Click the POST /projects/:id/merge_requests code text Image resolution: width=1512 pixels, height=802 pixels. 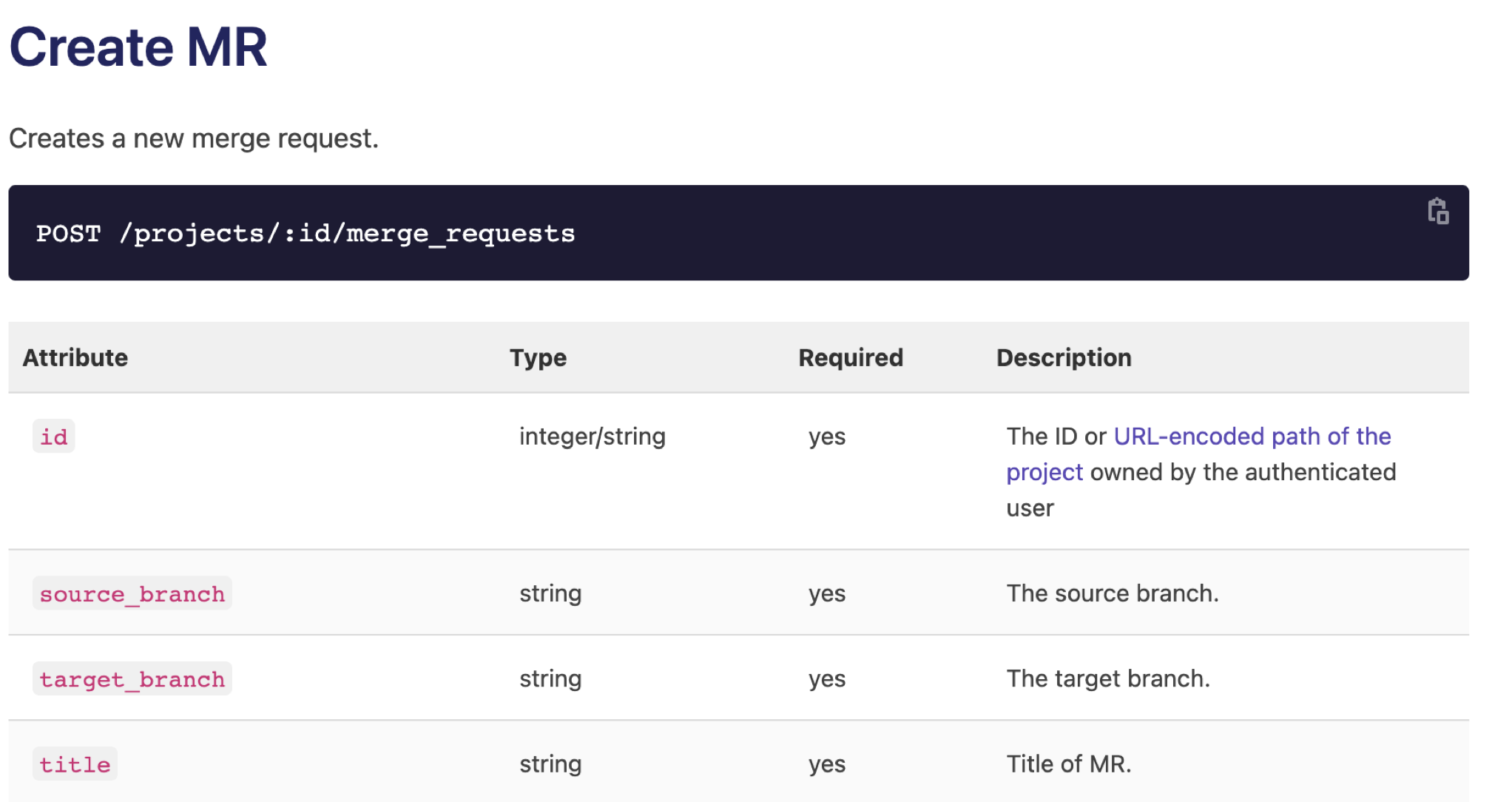306,234
